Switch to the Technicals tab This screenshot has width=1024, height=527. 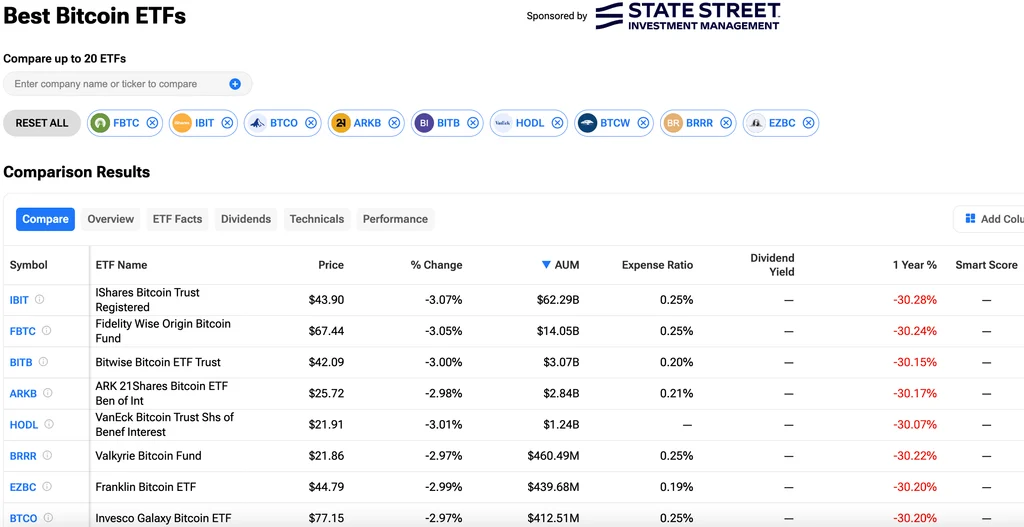point(317,219)
